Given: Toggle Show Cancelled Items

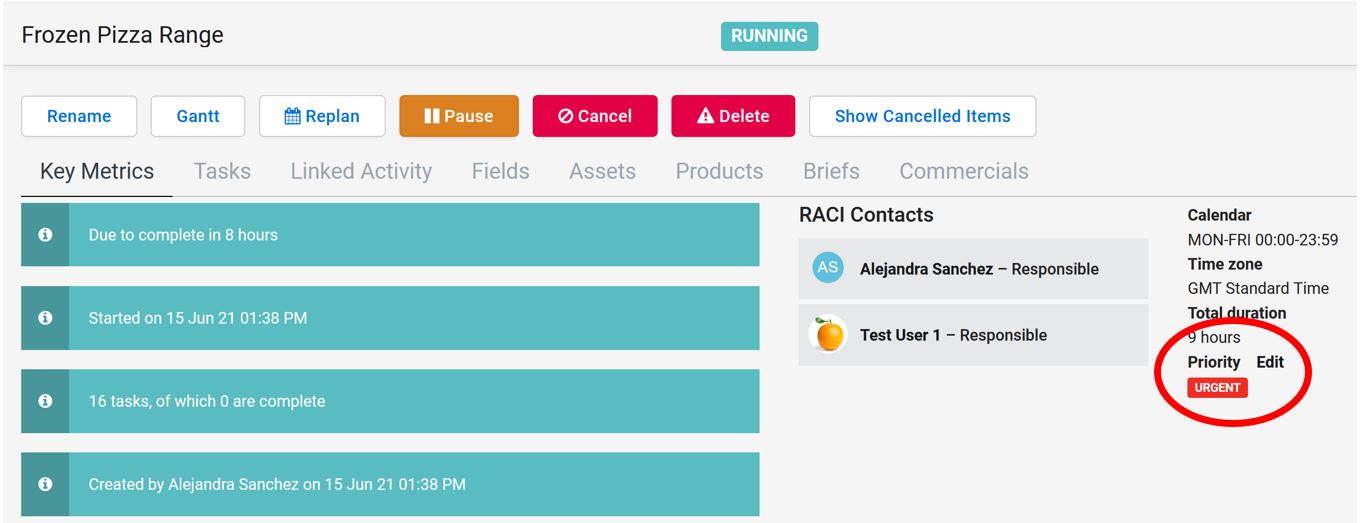Looking at the screenshot, I should (922, 116).
